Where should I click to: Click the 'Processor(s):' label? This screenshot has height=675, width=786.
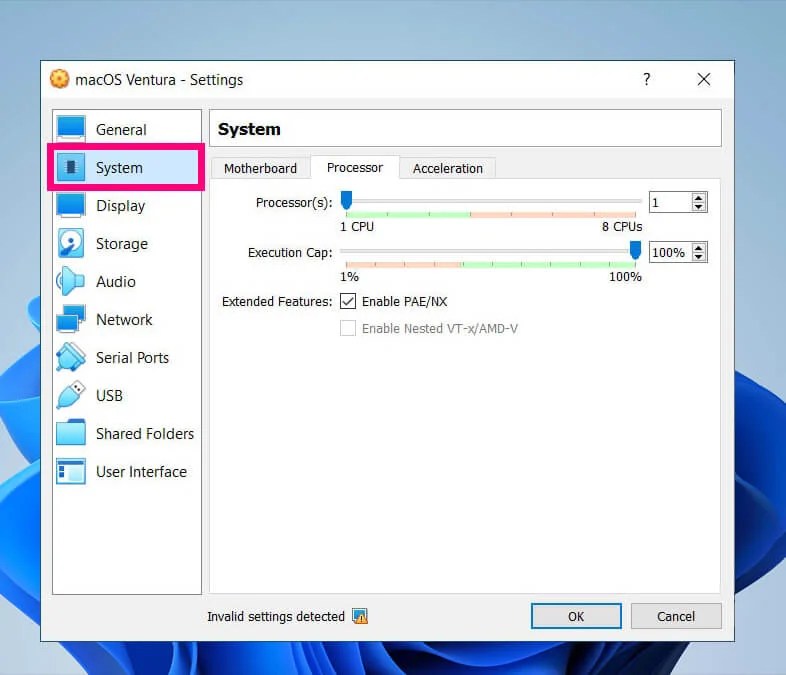pyautogui.click(x=294, y=202)
